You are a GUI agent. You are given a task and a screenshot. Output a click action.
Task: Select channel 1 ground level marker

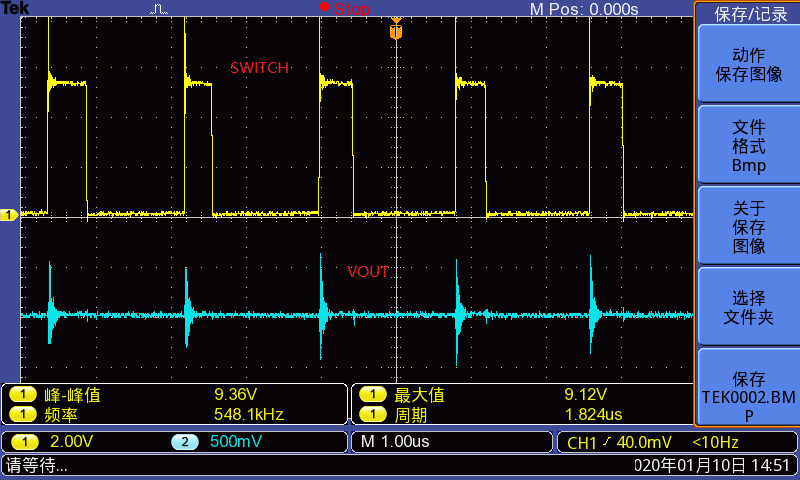9,215
